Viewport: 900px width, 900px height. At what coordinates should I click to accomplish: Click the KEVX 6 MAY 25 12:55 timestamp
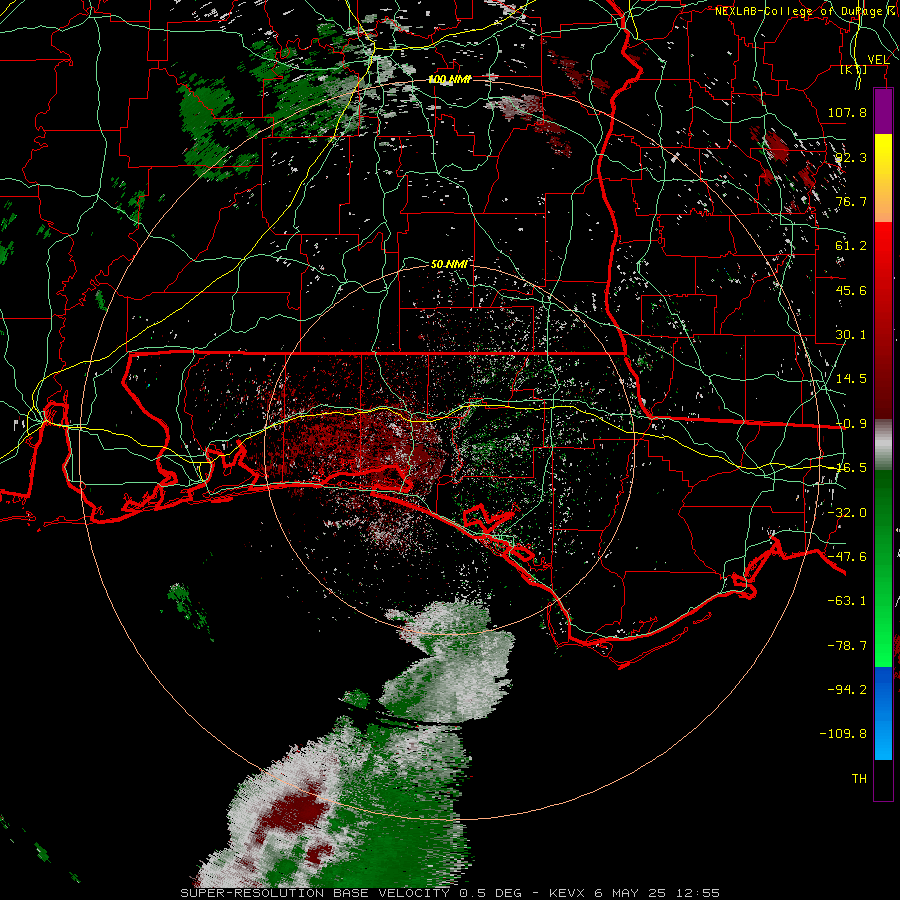pos(634,893)
